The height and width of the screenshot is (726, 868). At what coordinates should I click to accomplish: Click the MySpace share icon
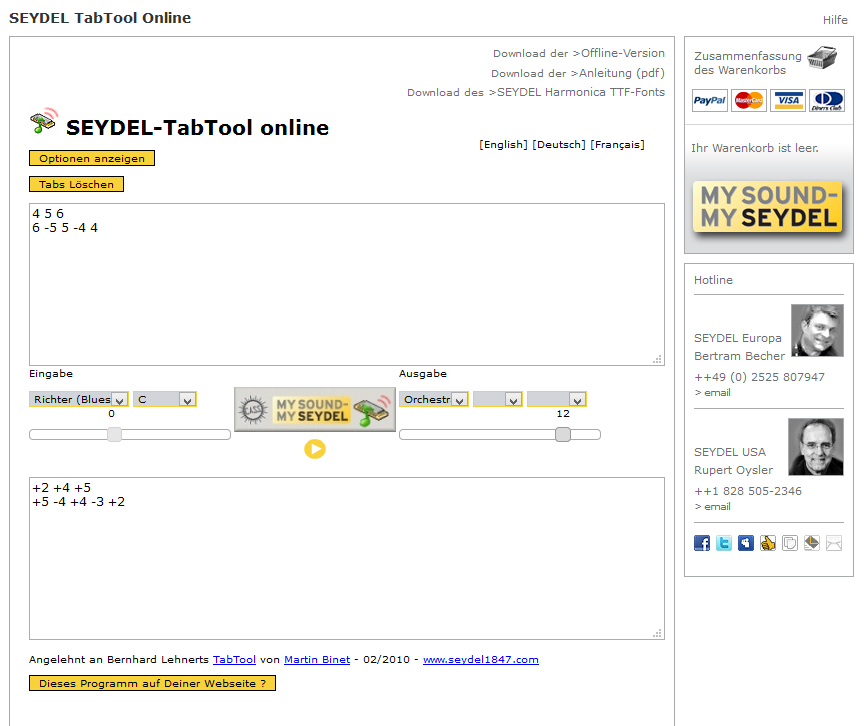pos(746,543)
